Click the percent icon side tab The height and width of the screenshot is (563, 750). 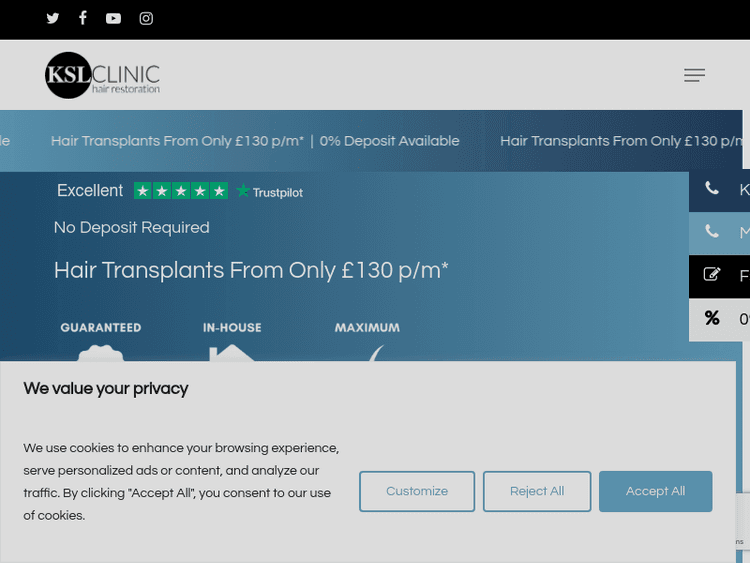coord(712,318)
